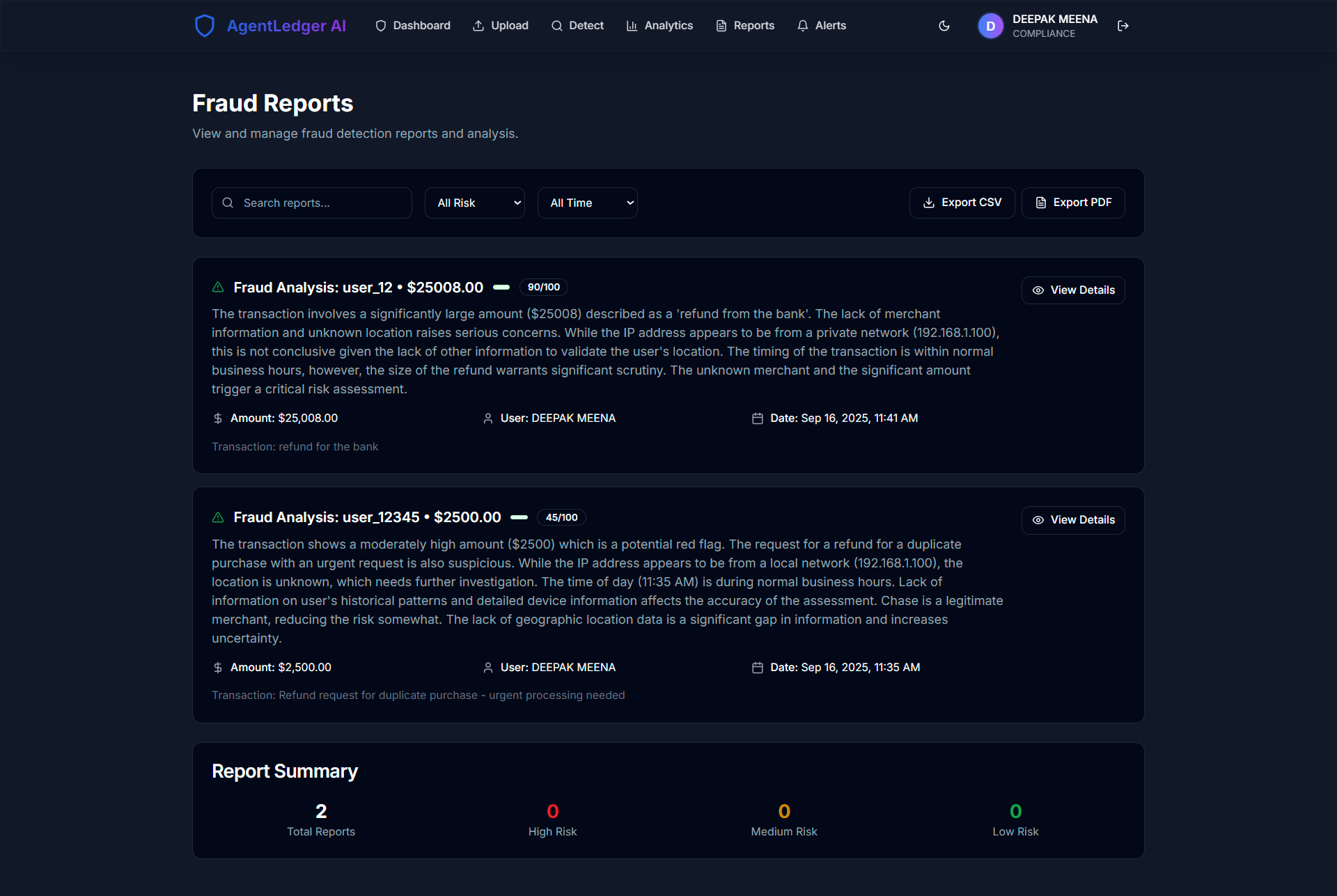This screenshot has width=1337, height=896.
Task: Expand the All Time date filter
Action: click(587, 203)
